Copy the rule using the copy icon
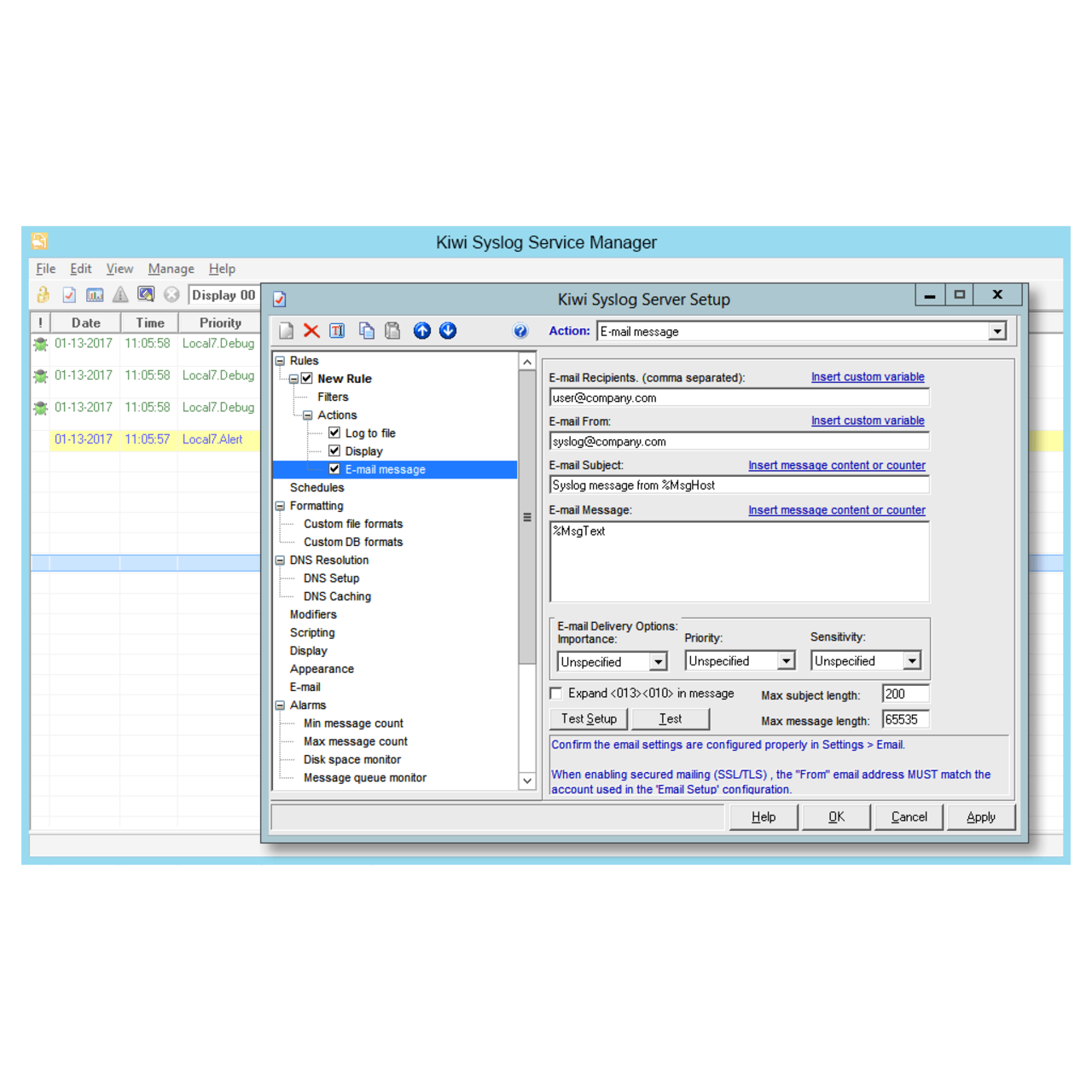The image size is (1092, 1092). click(x=366, y=330)
